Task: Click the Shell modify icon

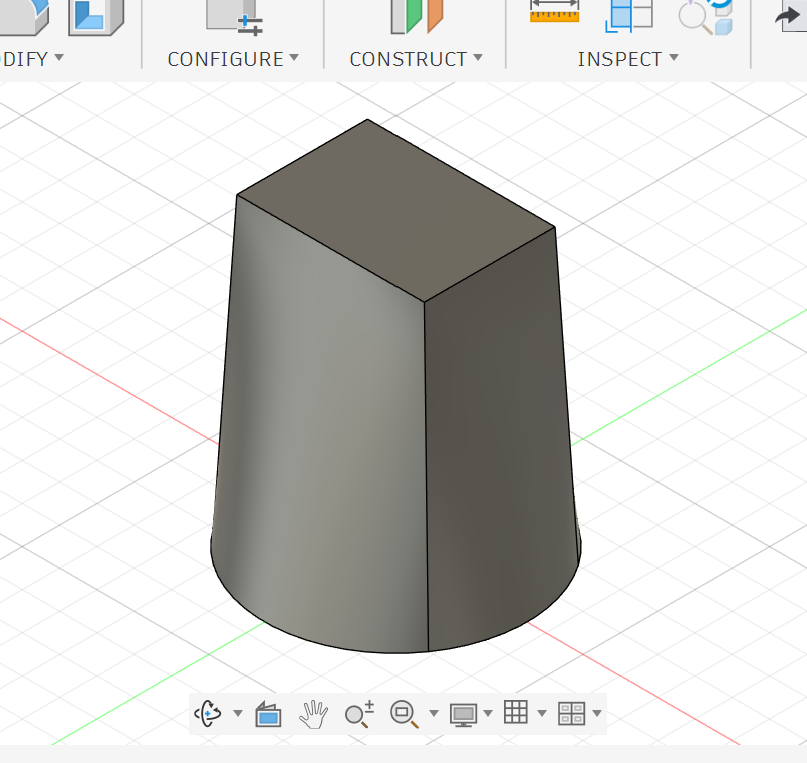Action: tap(96, 17)
